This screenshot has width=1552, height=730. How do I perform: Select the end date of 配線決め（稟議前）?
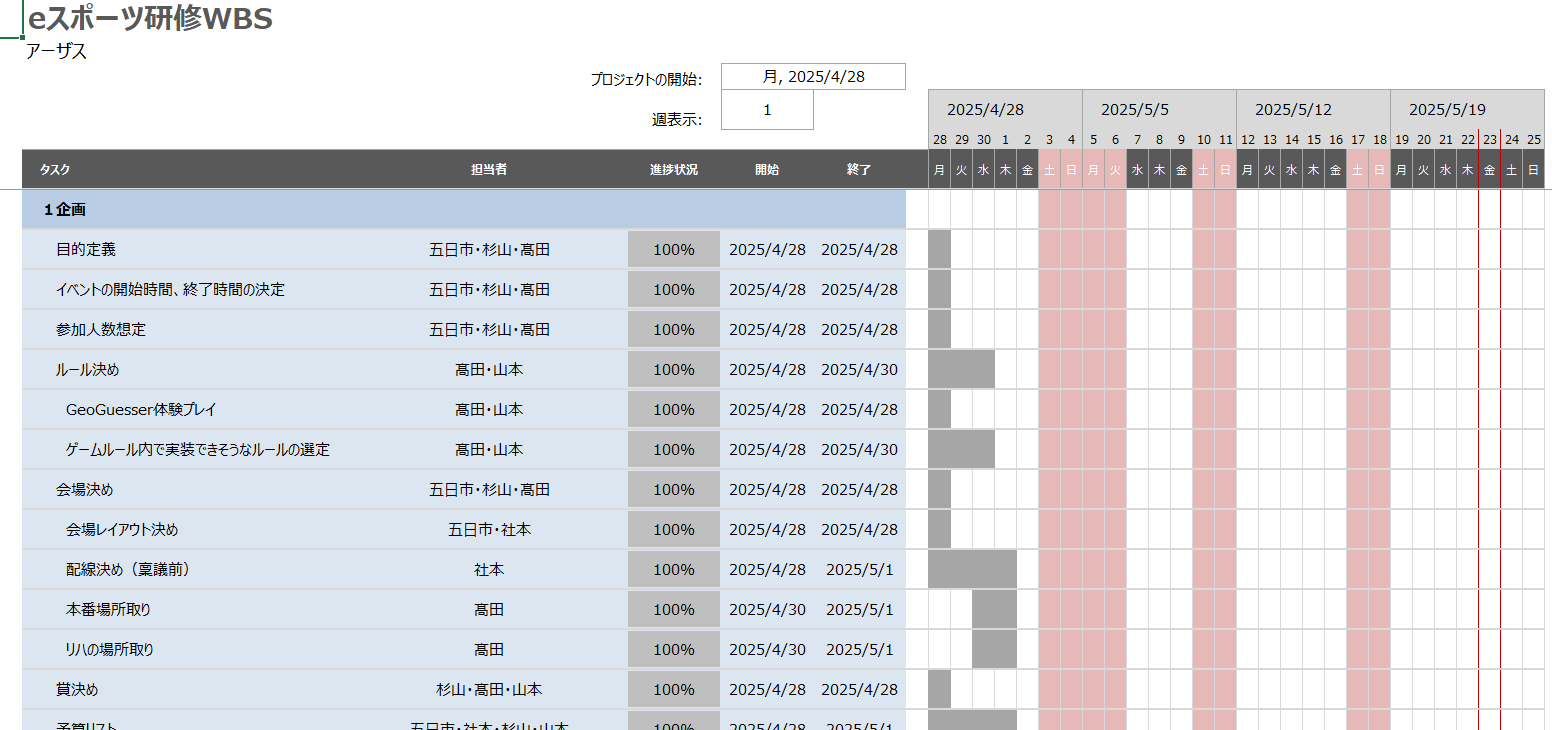tap(859, 570)
